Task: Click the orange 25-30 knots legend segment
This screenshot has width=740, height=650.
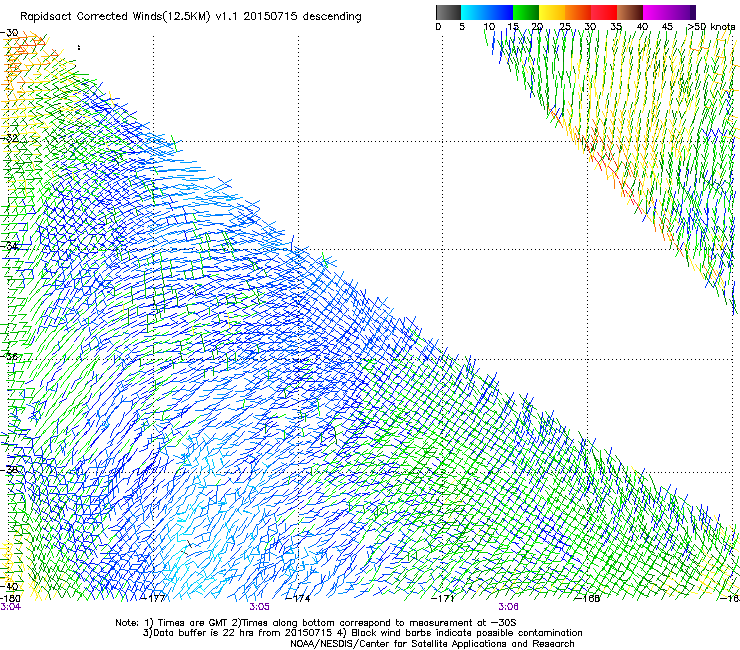Action: click(x=578, y=12)
